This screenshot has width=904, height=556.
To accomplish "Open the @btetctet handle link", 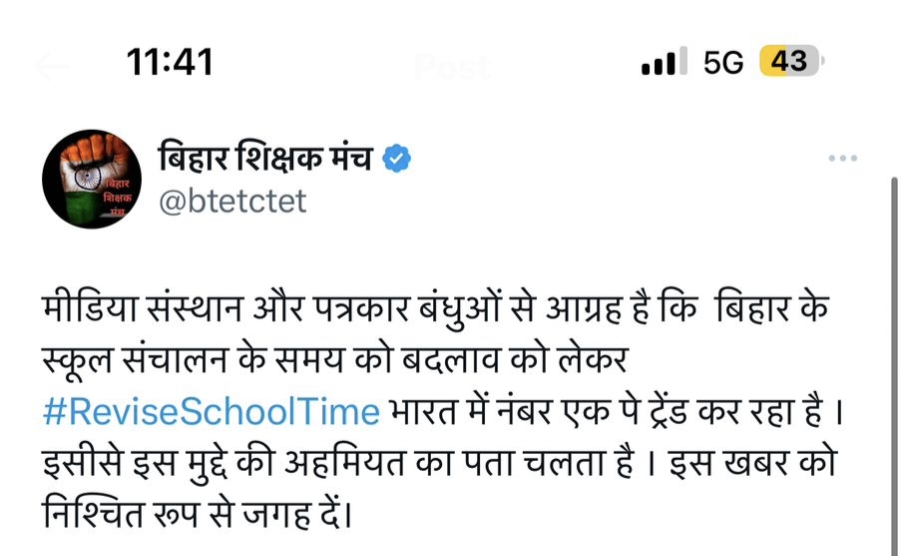I will (232, 201).
